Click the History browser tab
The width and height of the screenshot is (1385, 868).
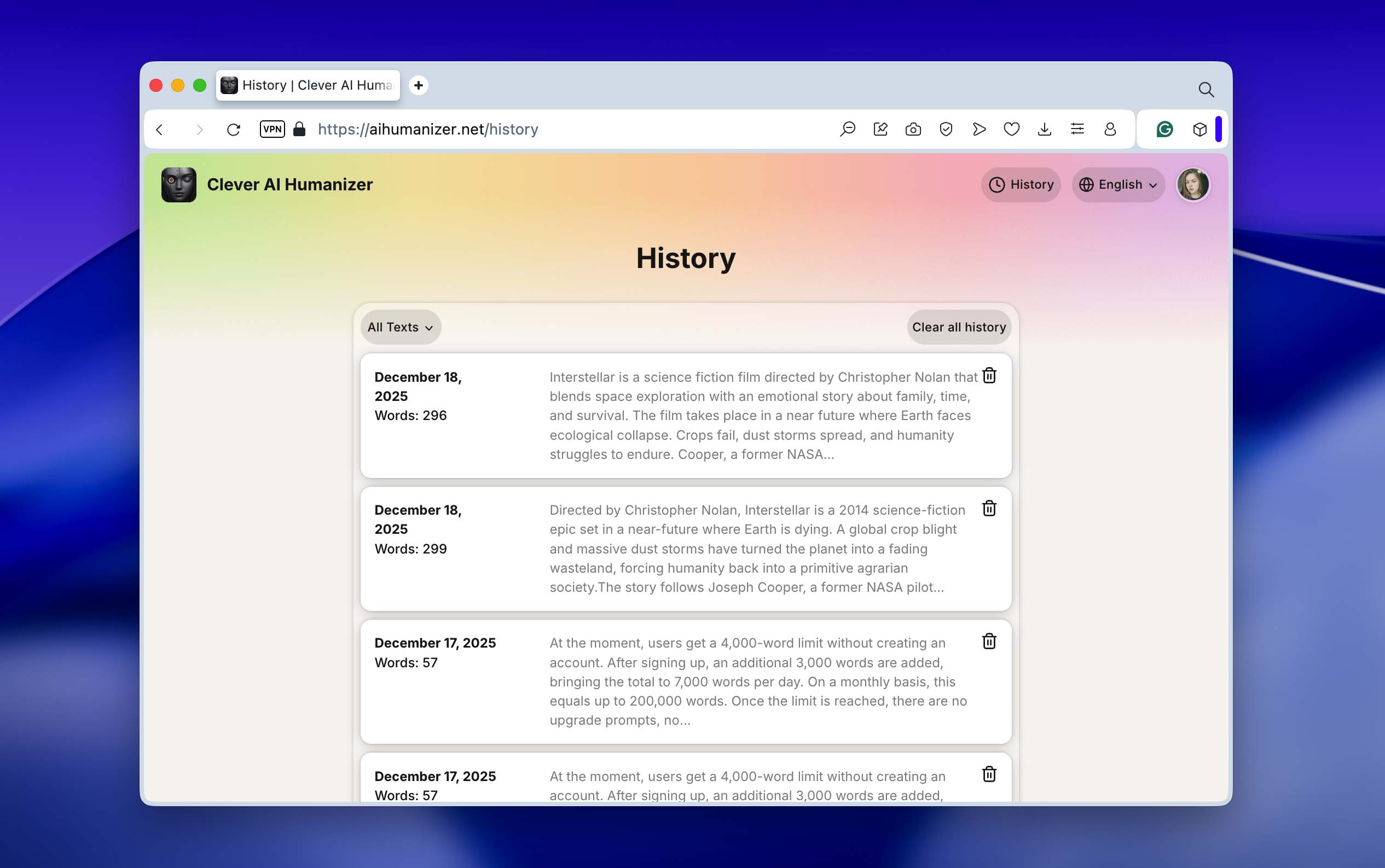point(308,85)
